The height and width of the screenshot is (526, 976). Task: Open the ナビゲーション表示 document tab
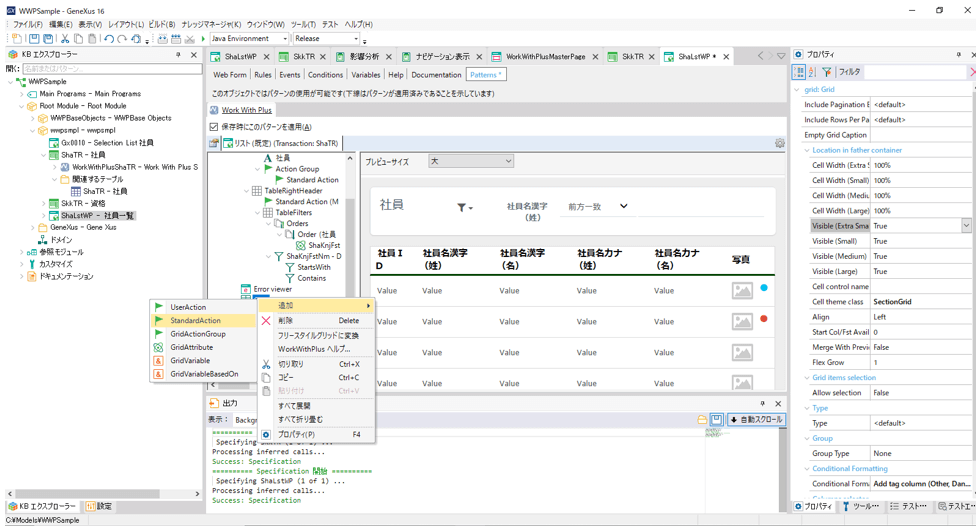point(443,57)
